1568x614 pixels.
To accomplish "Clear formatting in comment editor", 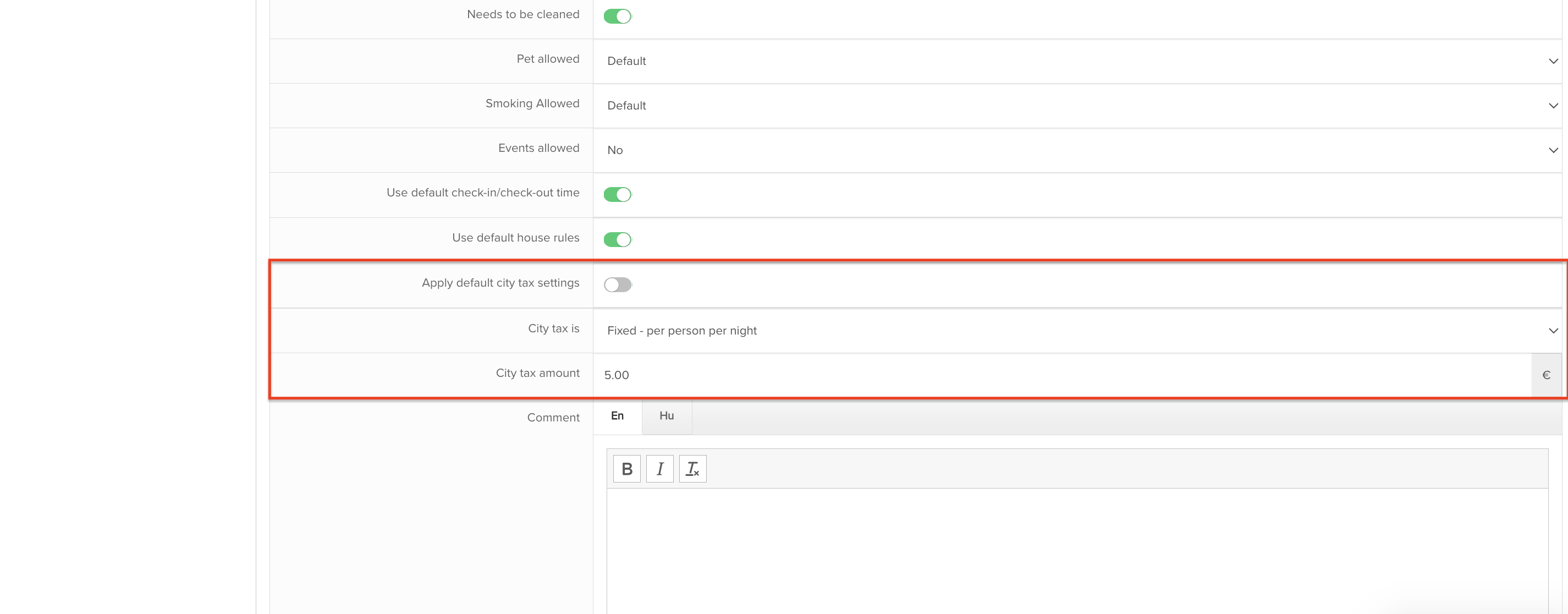I will 692,468.
